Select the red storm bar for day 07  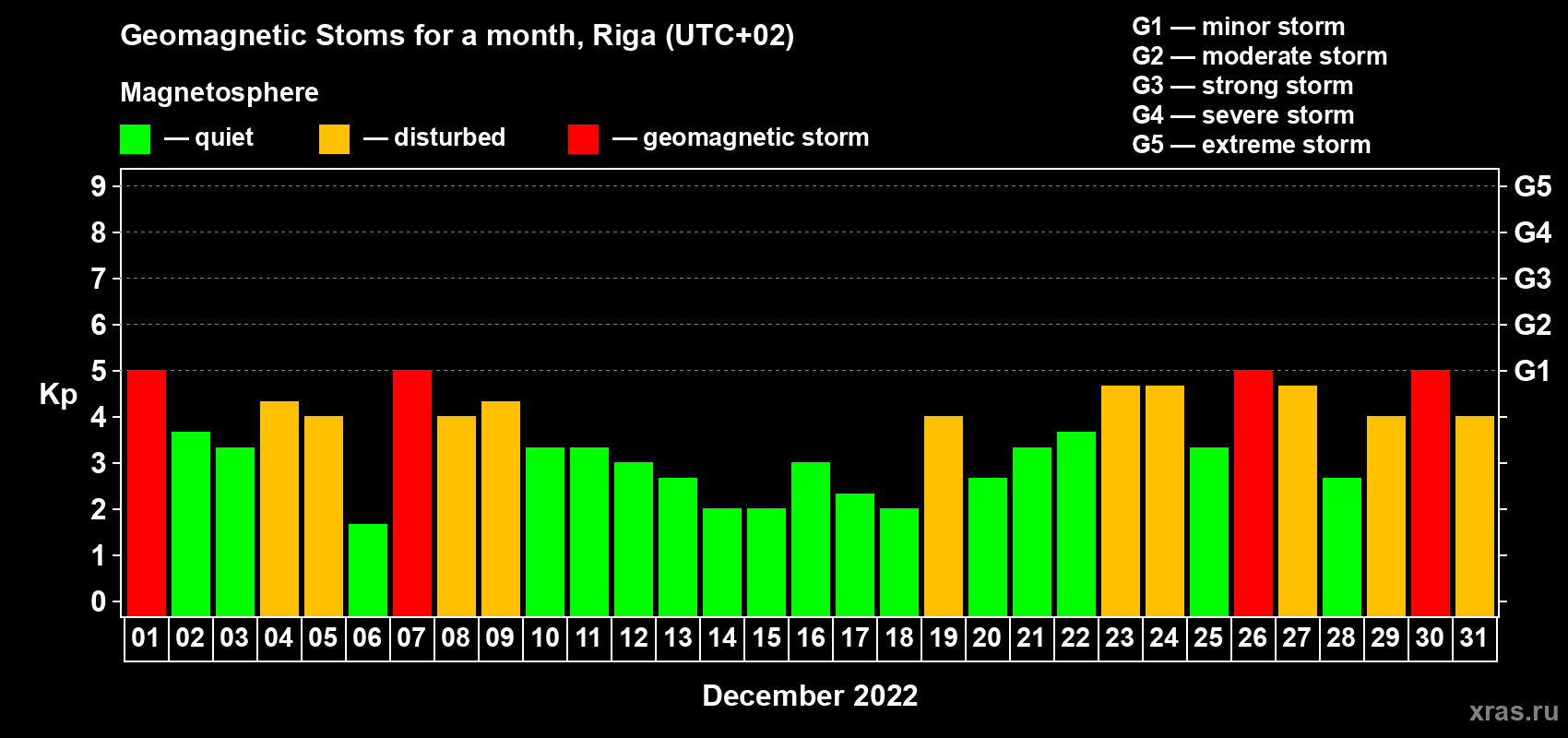point(412,494)
